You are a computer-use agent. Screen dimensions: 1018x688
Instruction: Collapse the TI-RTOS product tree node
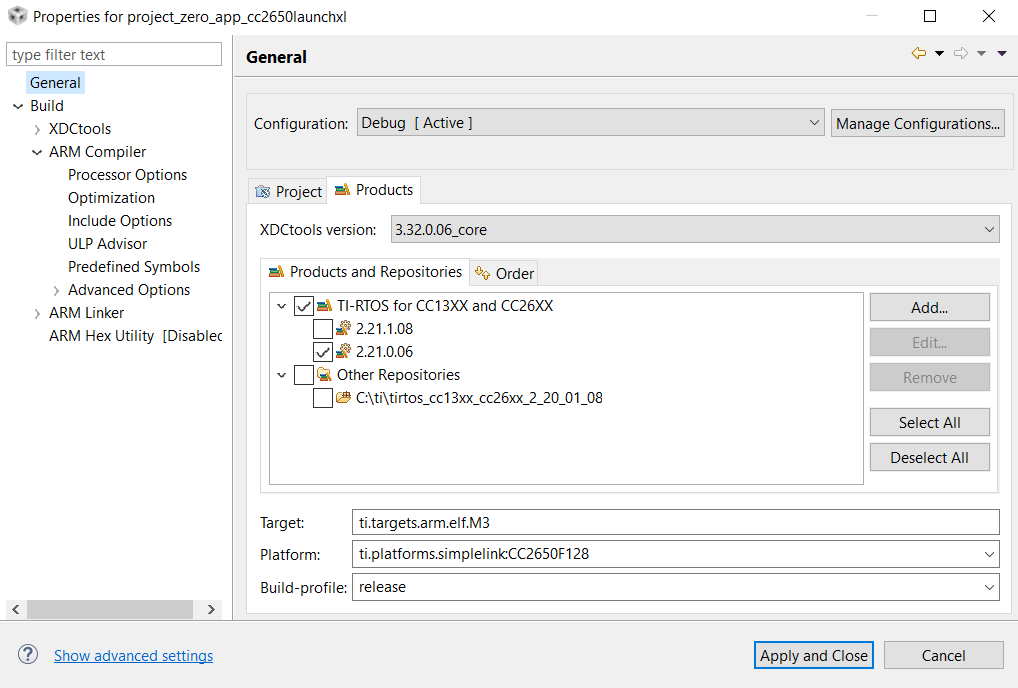(281, 306)
